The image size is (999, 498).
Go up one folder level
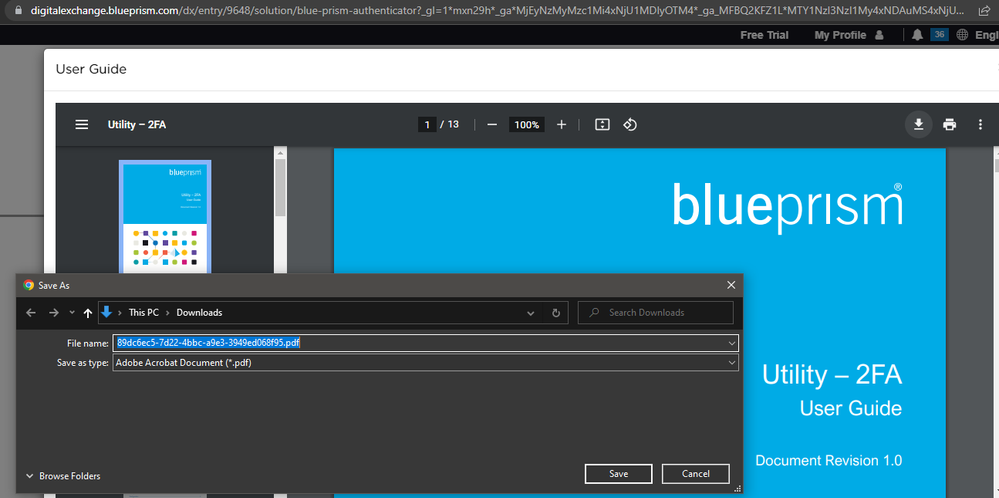(x=88, y=313)
